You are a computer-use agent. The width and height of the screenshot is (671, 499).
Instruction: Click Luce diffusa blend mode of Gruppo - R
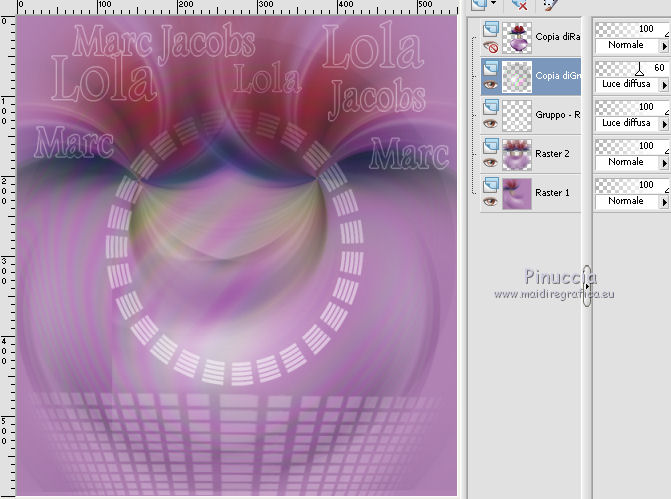[x=626, y=123]
